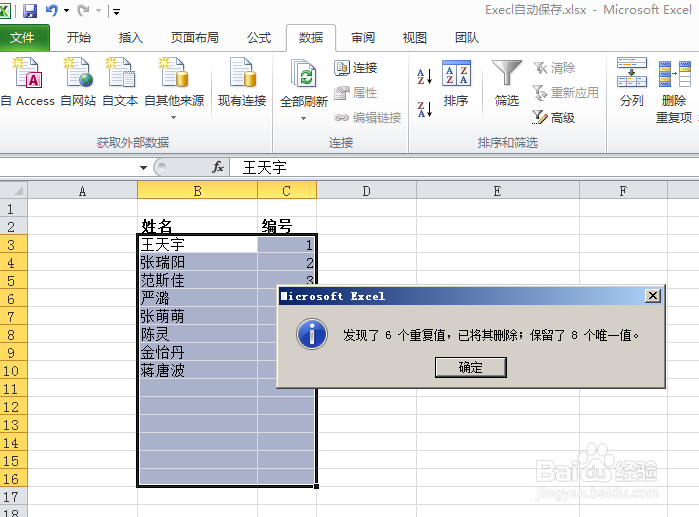The image size is (699, 517).
Task: Select column C header
Action: coord(287,191)
